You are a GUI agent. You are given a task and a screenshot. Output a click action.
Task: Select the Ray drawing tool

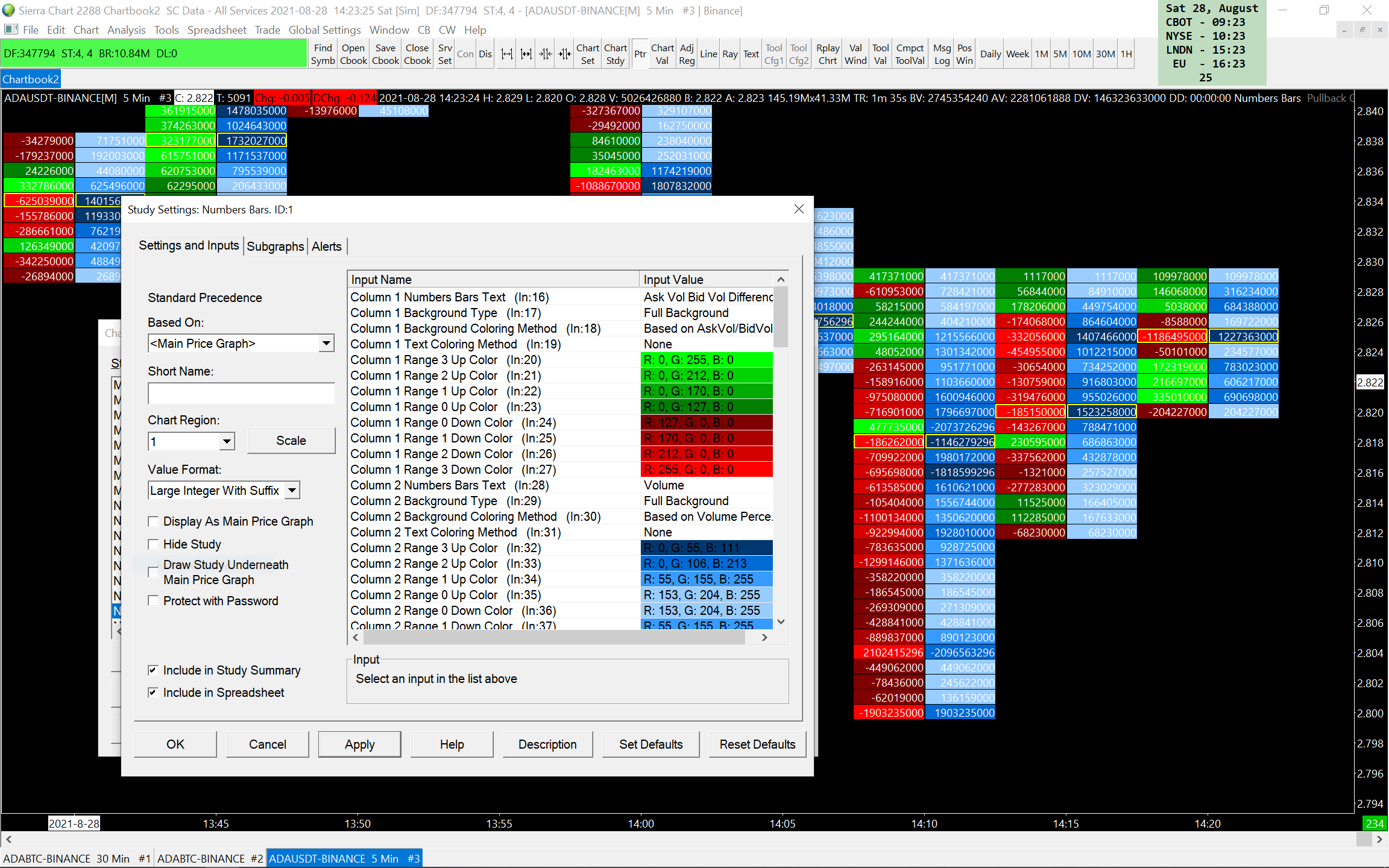pos(729,54)
